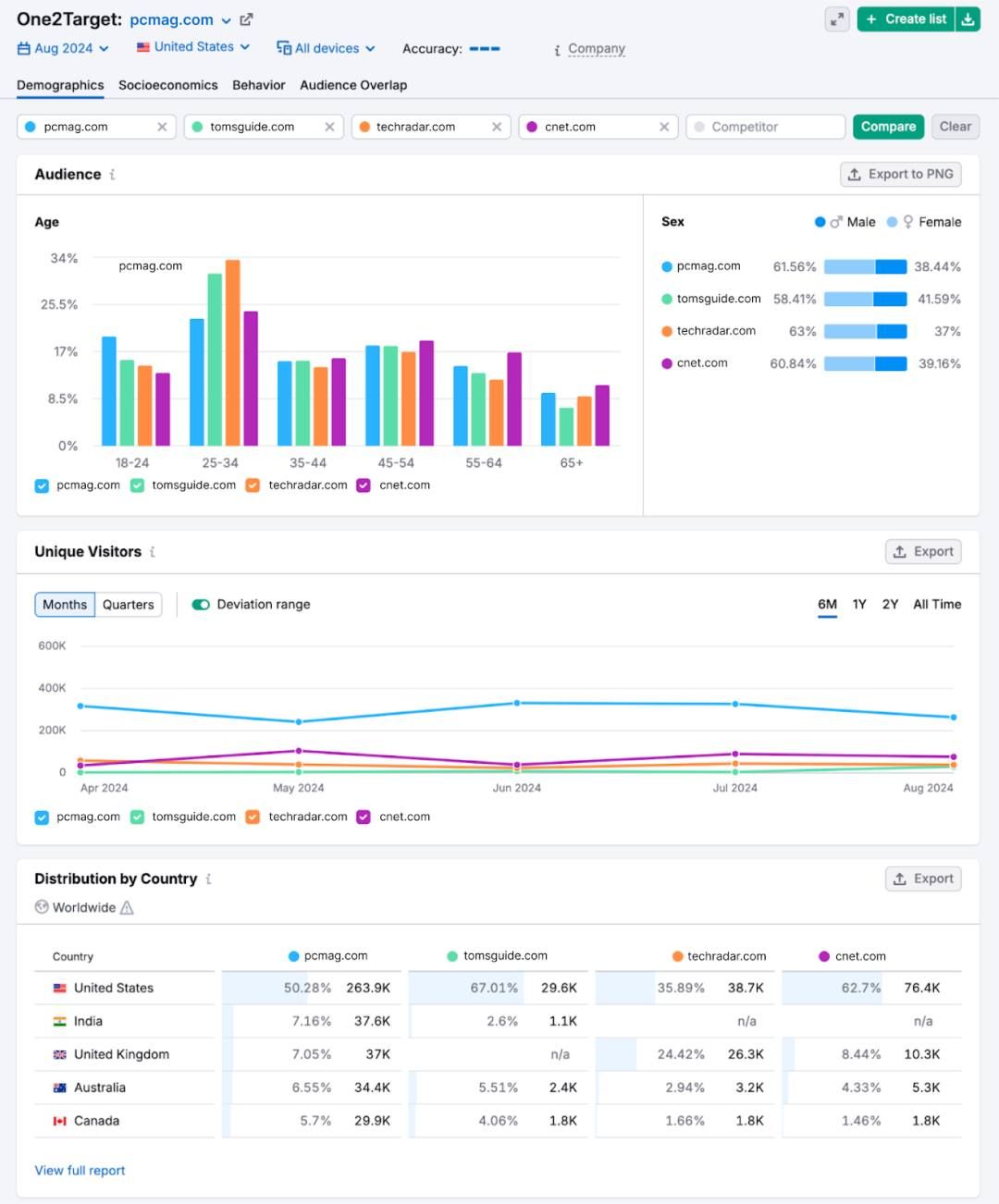
Task: Click the Worldwide globe icon
Action: pos(42,907)
